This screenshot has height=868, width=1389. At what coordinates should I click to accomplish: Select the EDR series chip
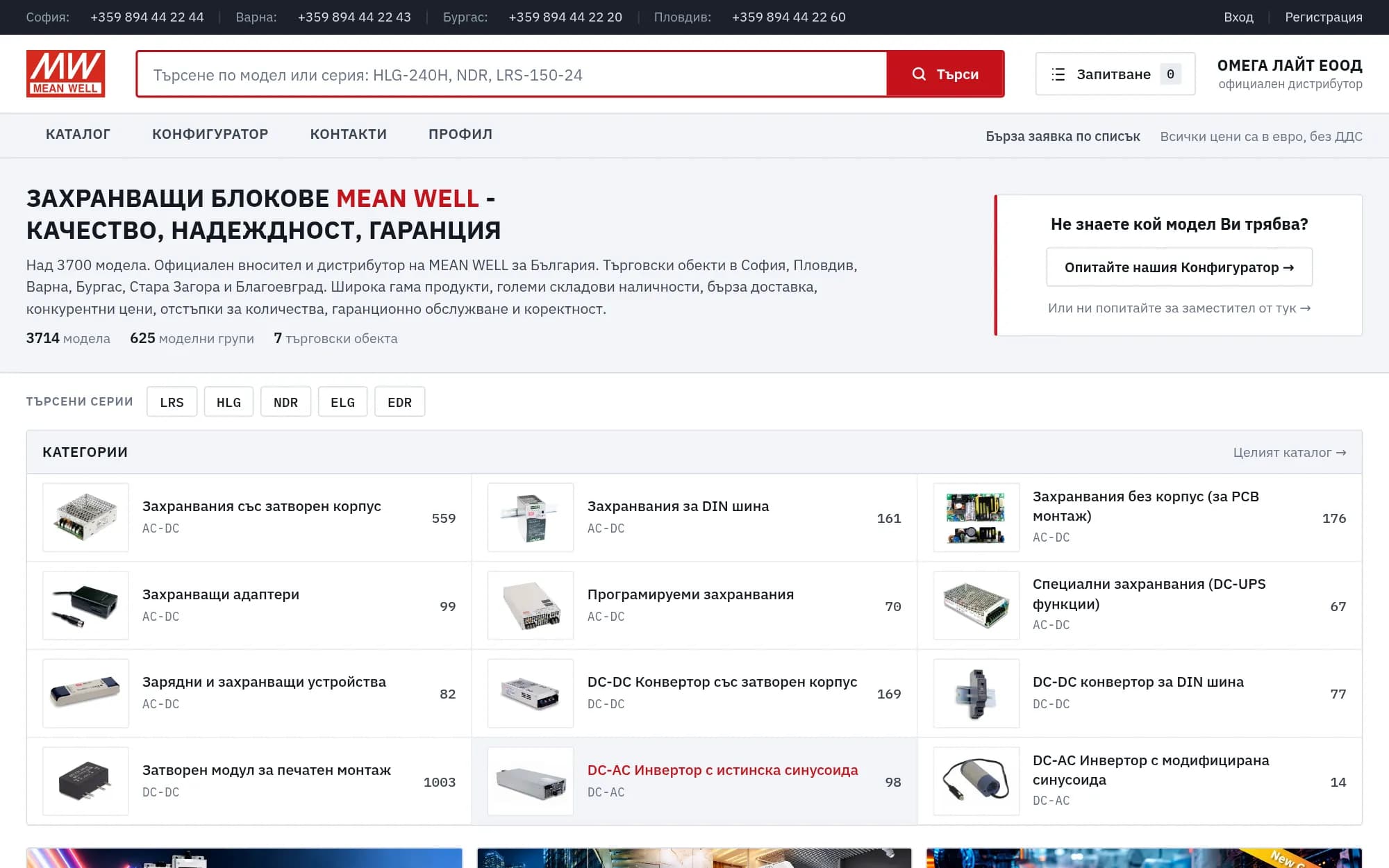(x=399, y=402)
